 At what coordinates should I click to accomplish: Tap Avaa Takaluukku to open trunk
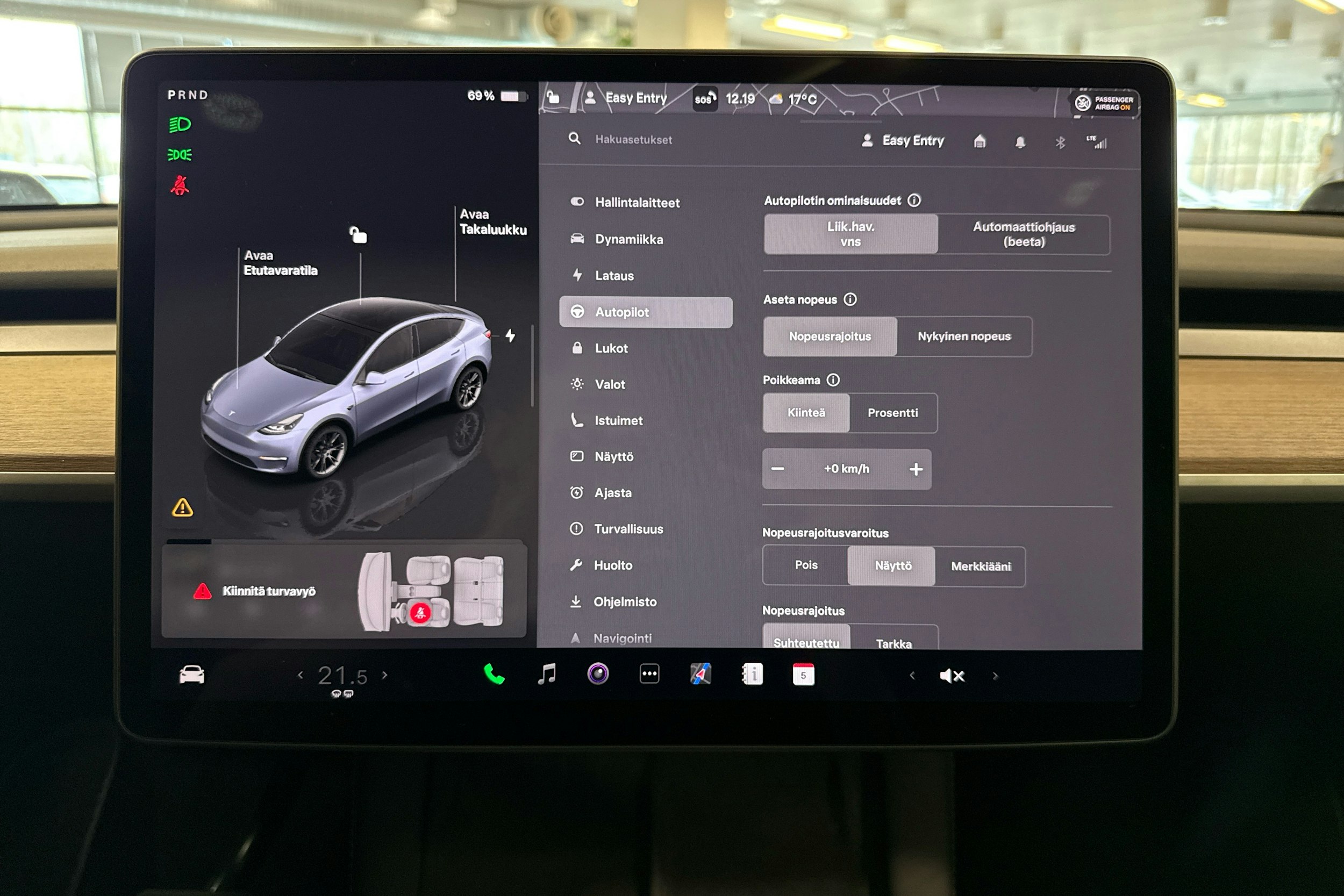(492, 221)
